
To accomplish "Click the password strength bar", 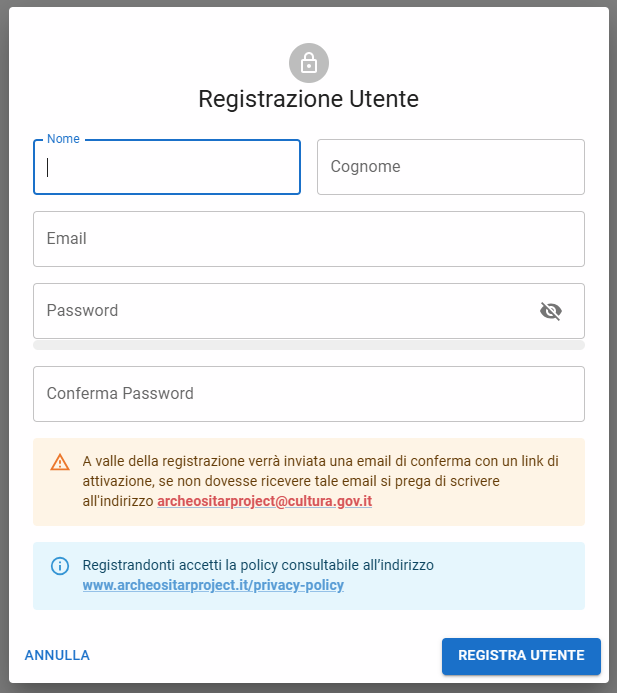I will click(308, 345).
